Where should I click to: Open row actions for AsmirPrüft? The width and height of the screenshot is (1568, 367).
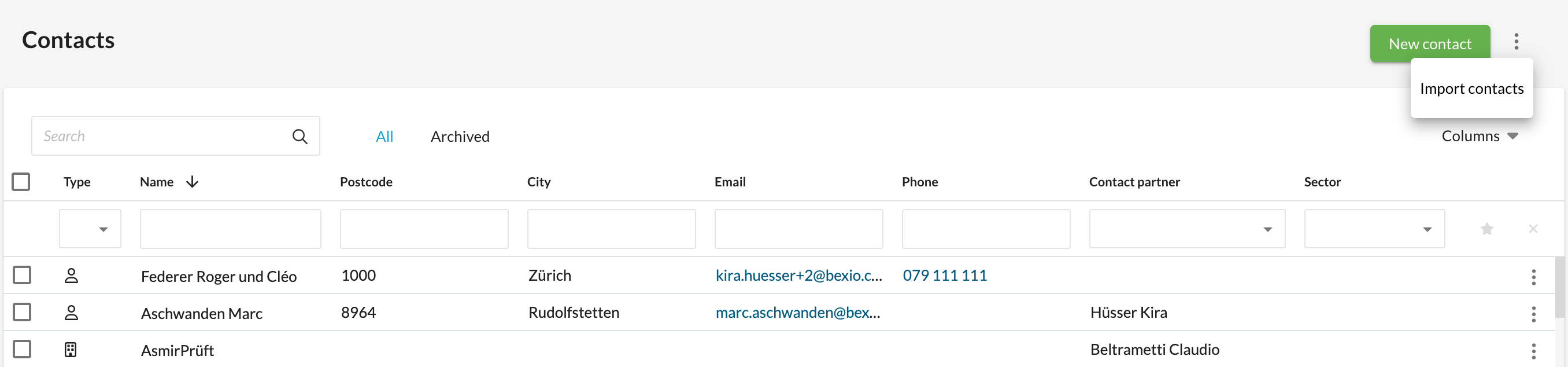point(1533,351)
